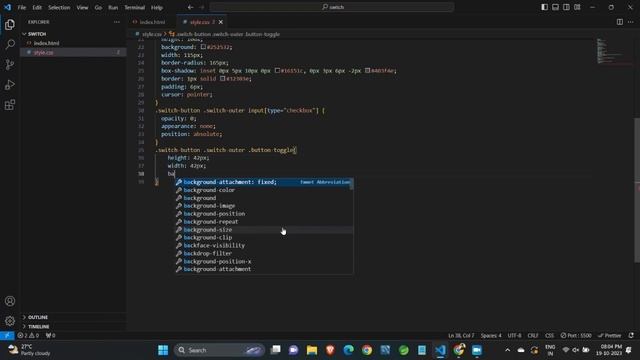Open the Terminal menu

click(135, 7)
